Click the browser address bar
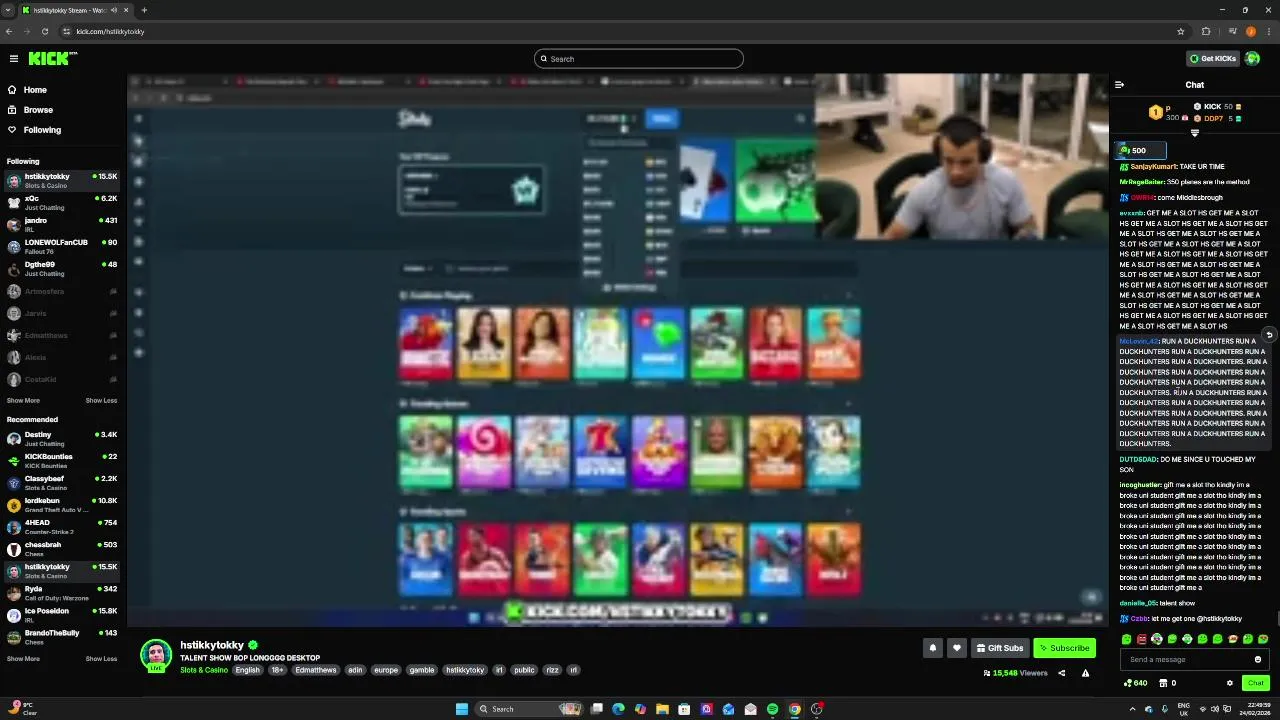1280x720 pixels. [x=615, y=31]
